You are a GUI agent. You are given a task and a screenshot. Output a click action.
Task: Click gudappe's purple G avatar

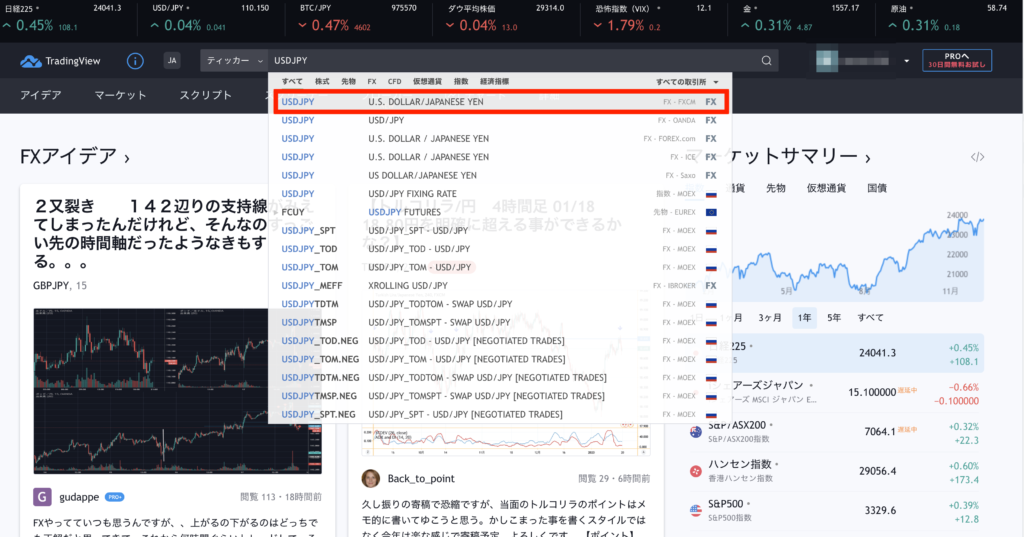tap(42, 497)
